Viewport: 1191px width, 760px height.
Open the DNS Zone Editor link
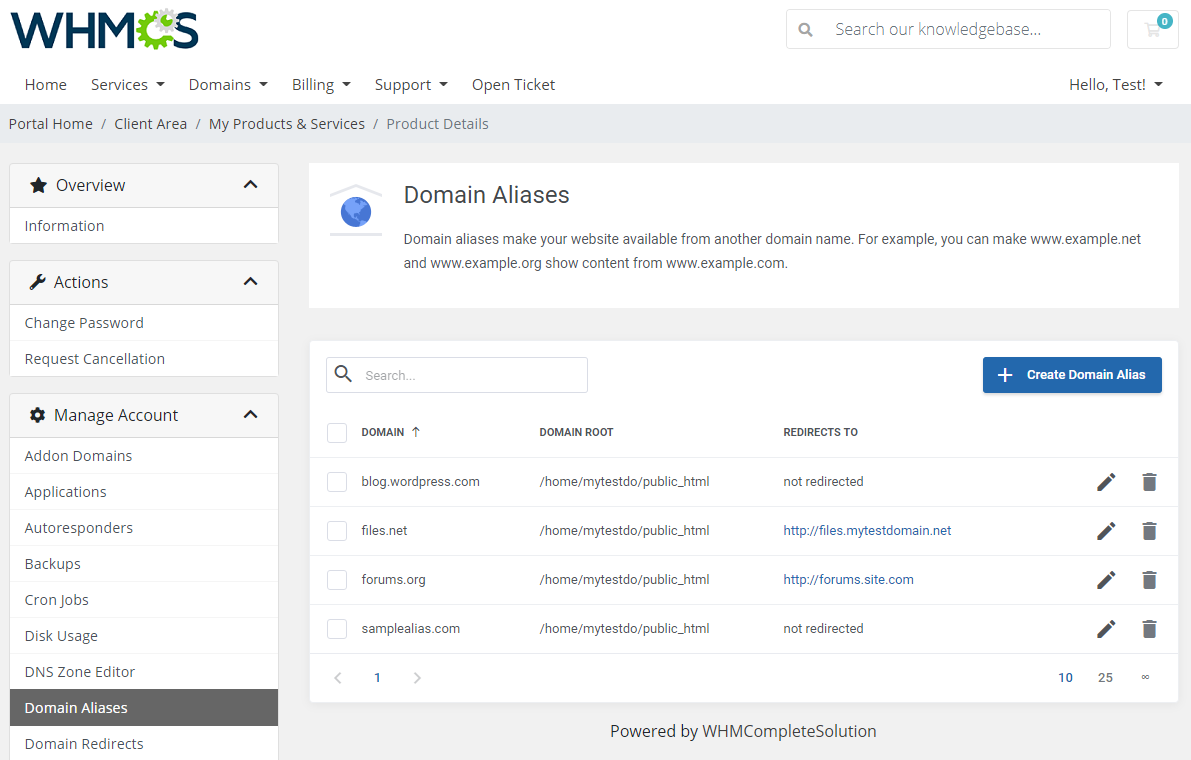77,671
